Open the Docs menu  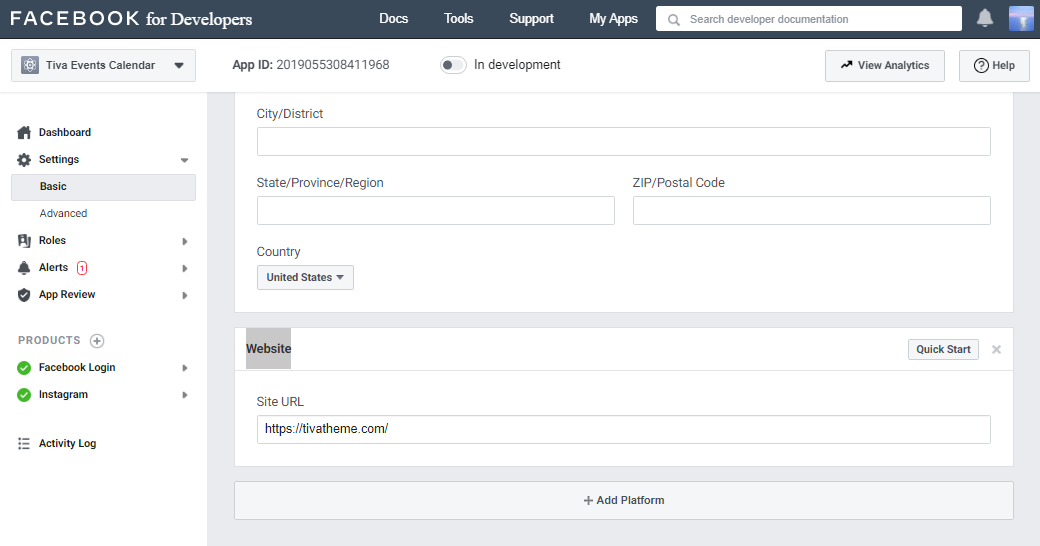[394, 19]
